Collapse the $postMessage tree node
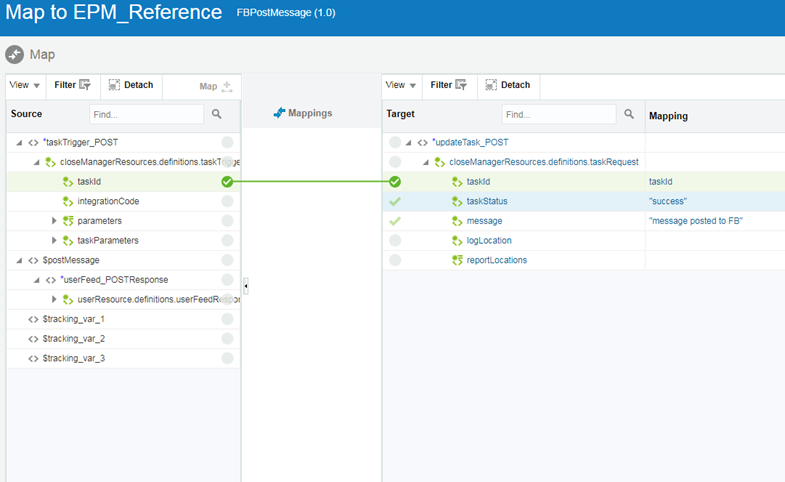This screenshot has height=482, width=785. click(19, 260)
